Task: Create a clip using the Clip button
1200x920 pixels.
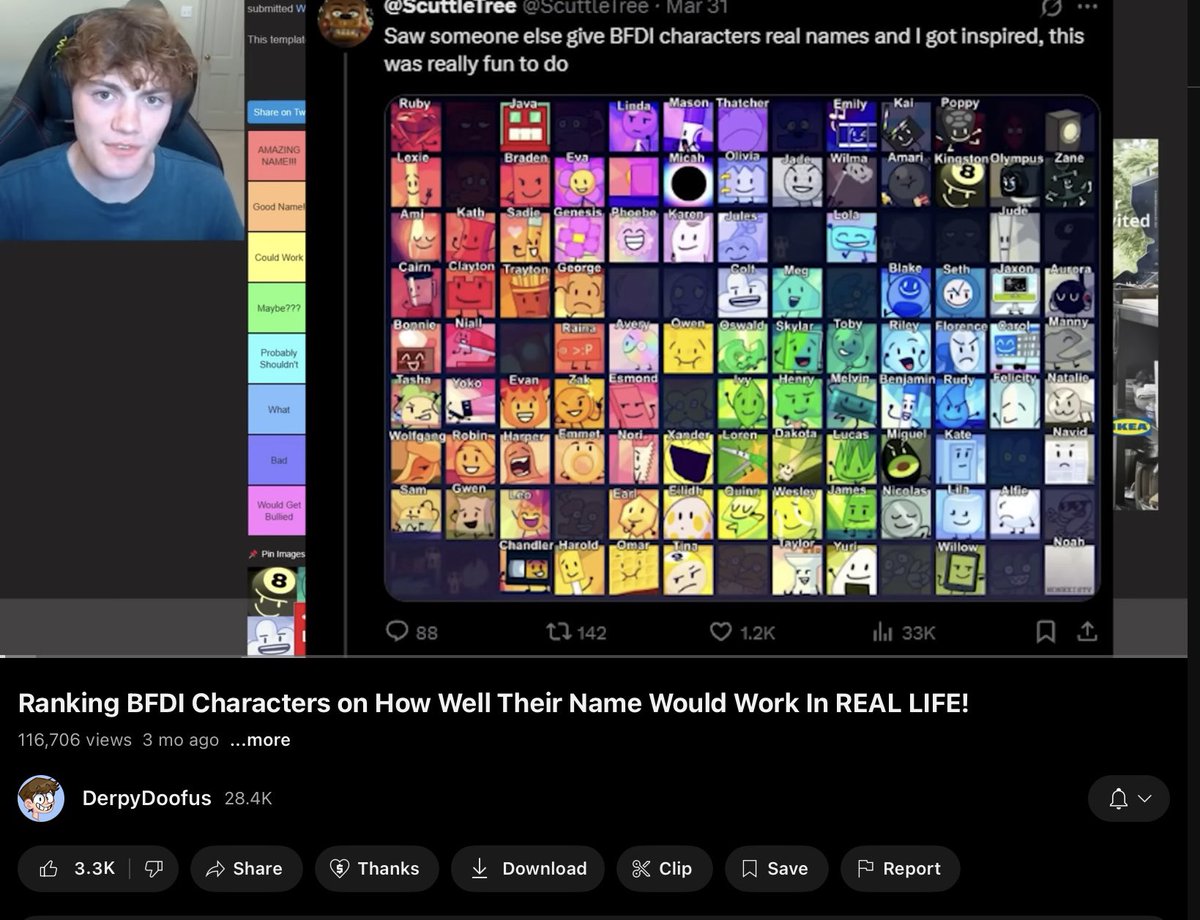Action: coord(662,868)
